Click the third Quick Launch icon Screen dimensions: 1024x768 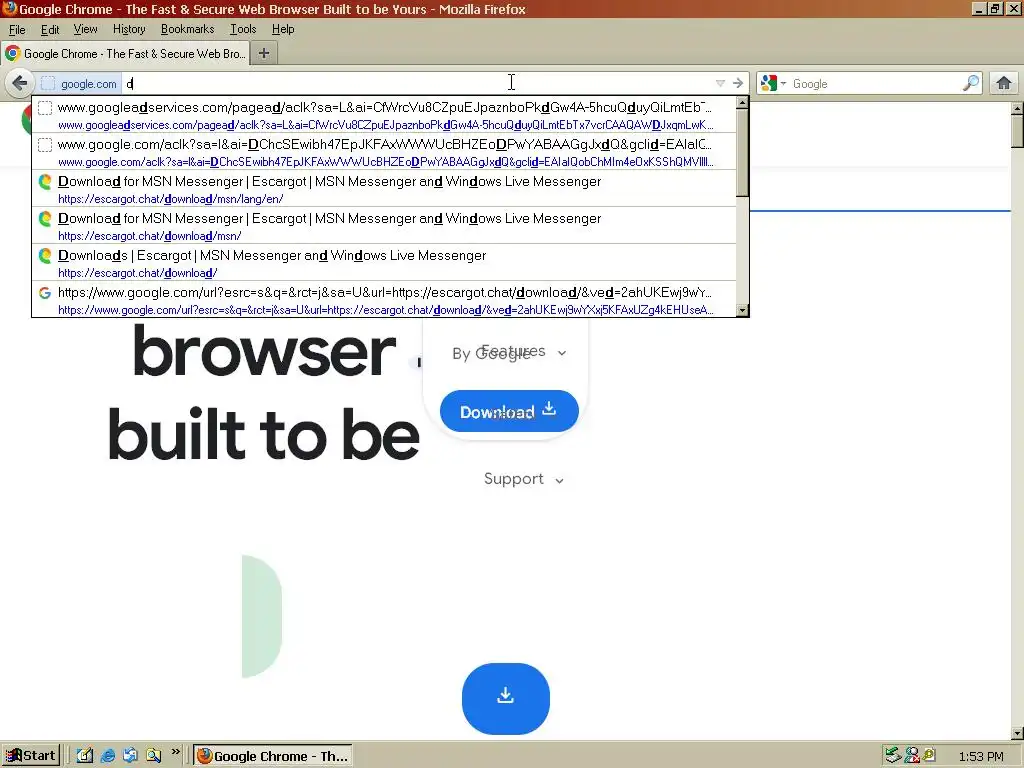131,756
